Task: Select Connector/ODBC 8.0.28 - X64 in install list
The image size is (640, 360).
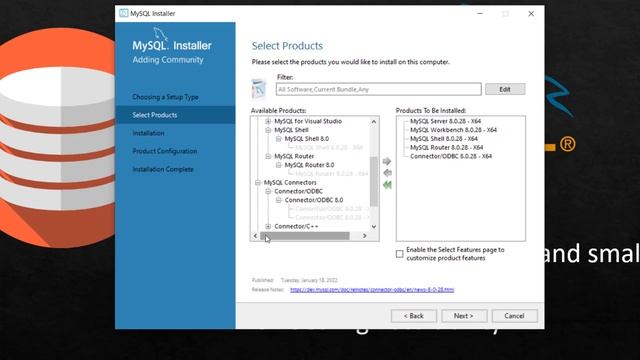Action: [451, 156]
